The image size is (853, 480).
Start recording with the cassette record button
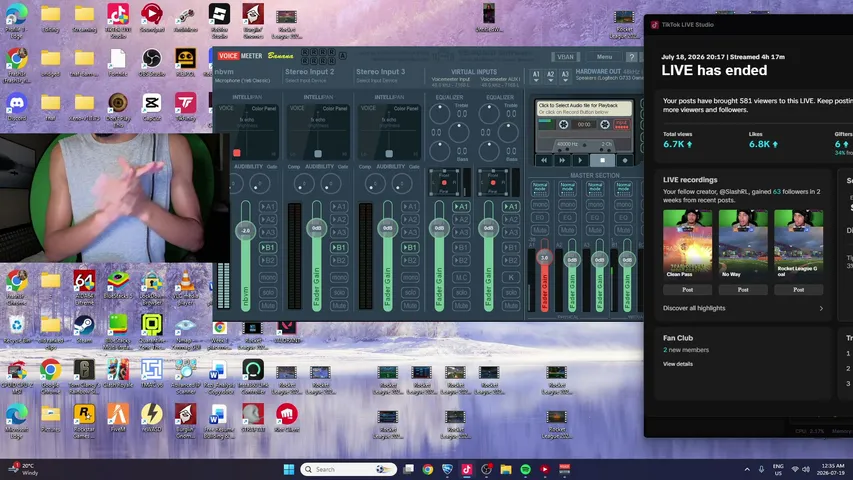(x=625, y=161)
